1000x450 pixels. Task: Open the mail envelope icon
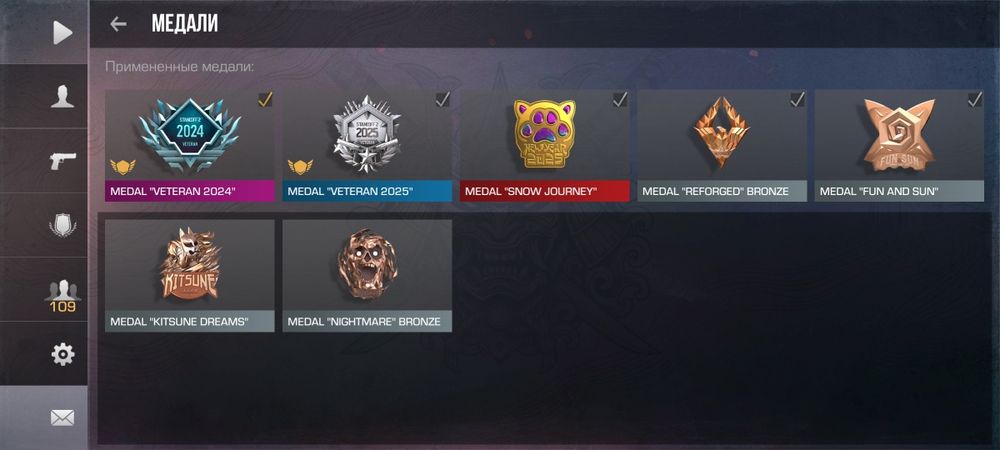(62, 417)
